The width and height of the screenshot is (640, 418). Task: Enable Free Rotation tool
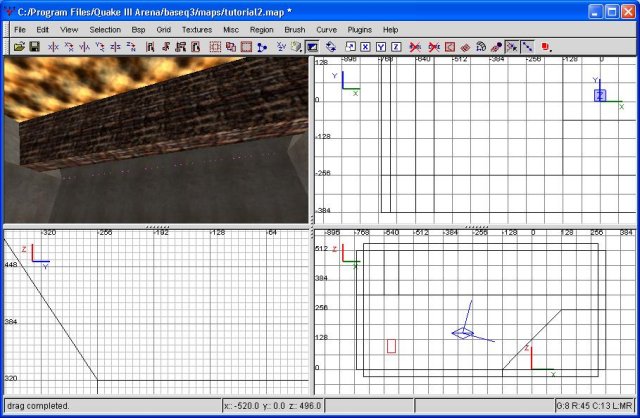331,47
